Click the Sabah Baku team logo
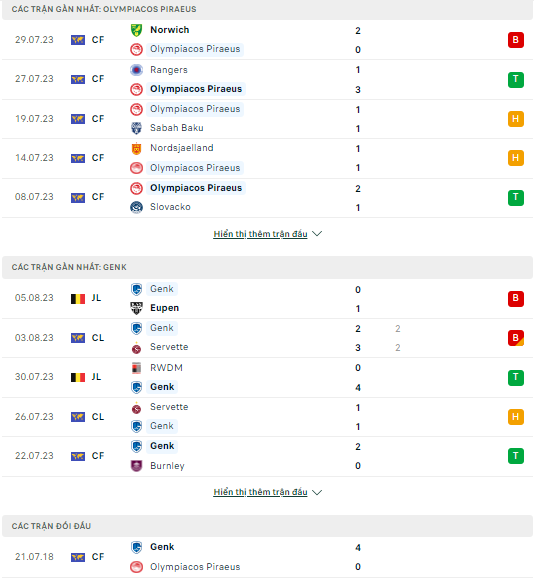Screen dimensions: 534x579 [x=136, y=128]
